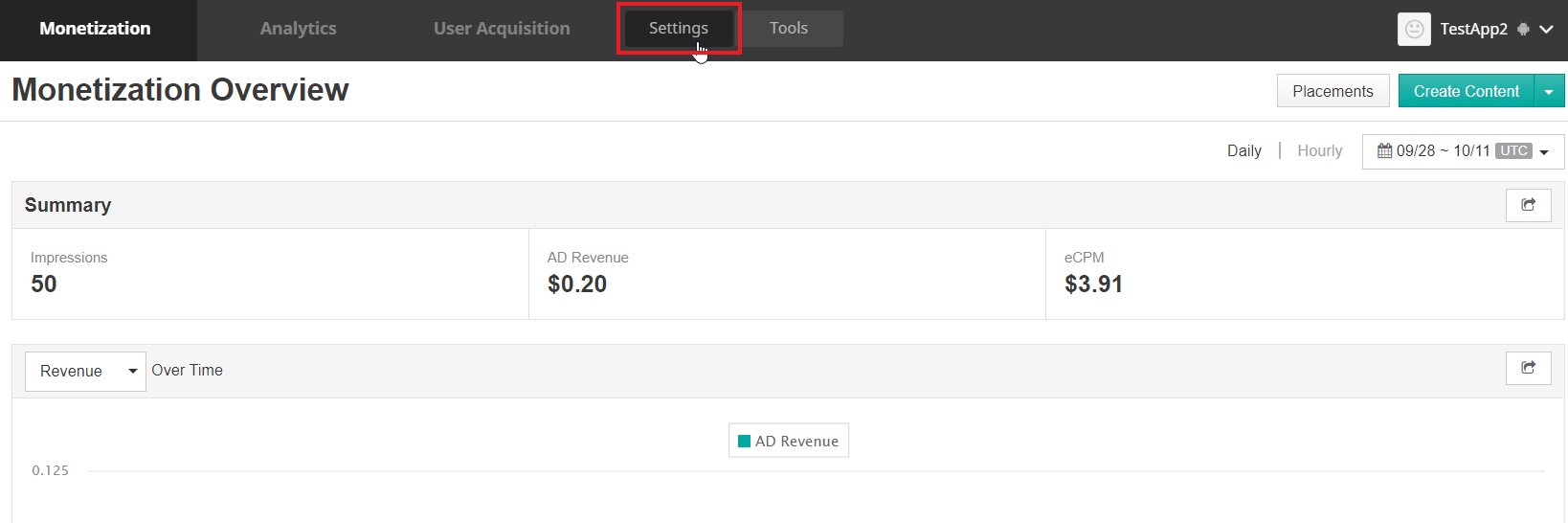Expand the app switcher chevron next to TestApp2
This screenshot has height=523, width=1568.
pyautogui.click(x=1547, y=30)
